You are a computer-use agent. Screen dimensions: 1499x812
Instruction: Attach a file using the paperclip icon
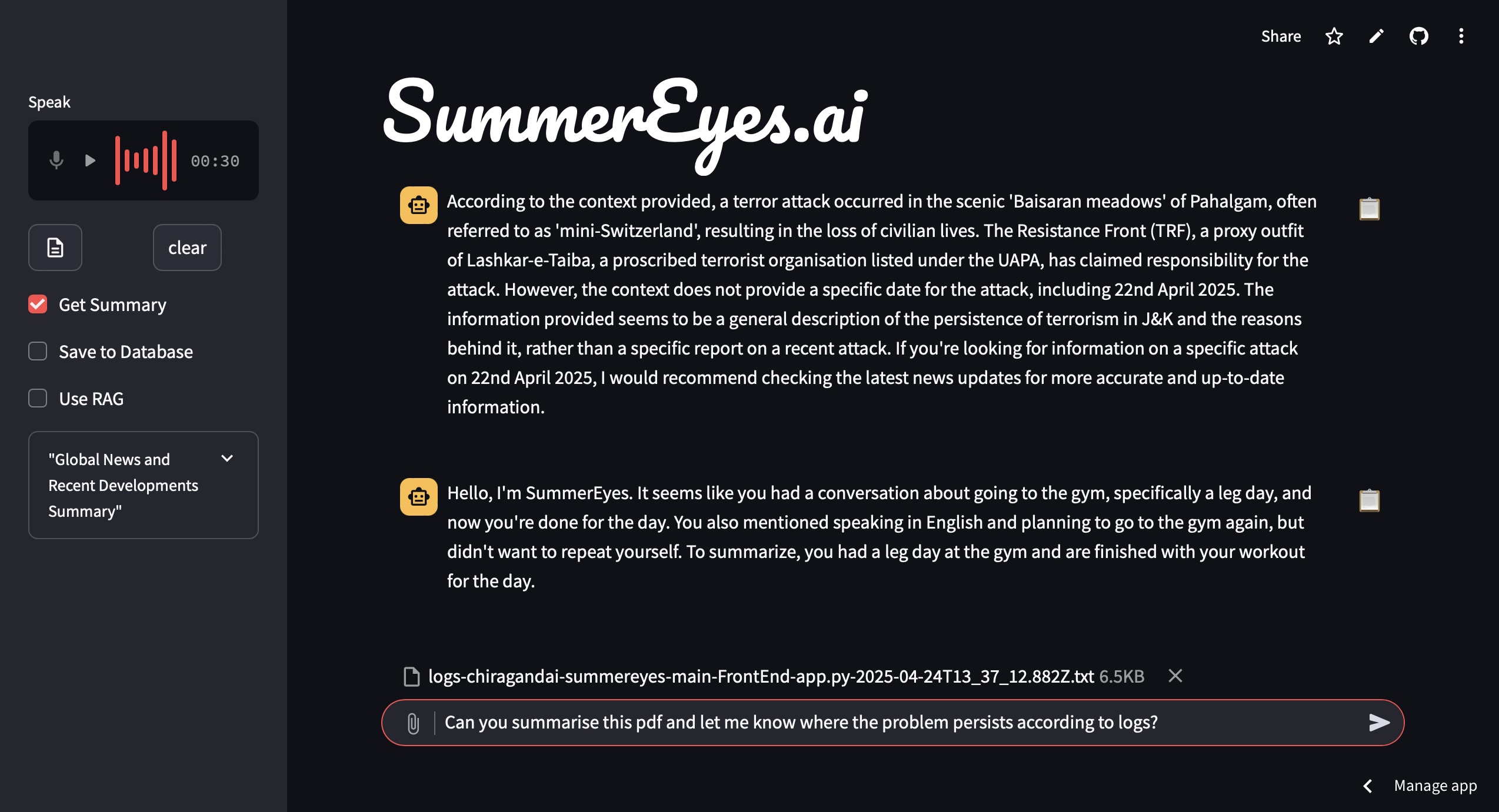click(x=414, y=722)
